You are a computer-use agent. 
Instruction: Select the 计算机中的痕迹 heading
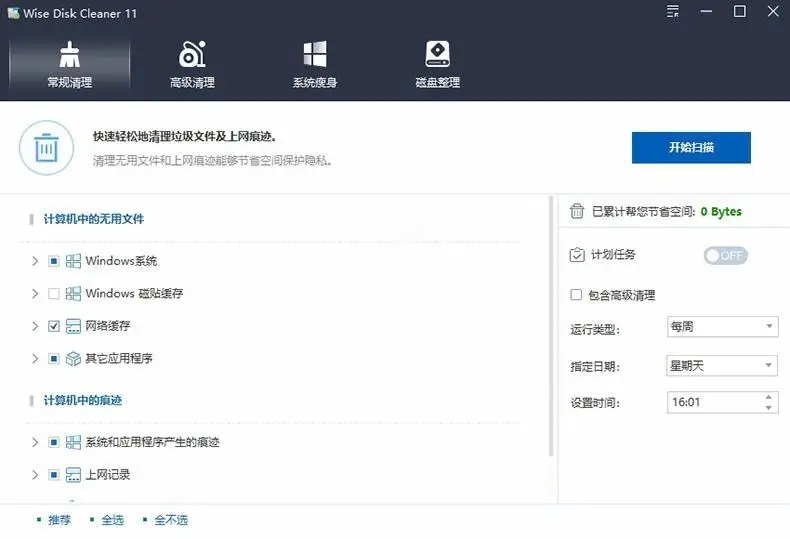pos(83,400)
